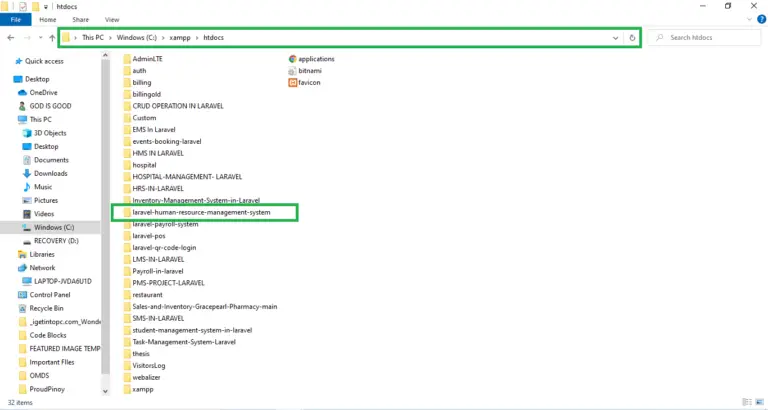Open the View ribbon tab

[x=112, y=20]
